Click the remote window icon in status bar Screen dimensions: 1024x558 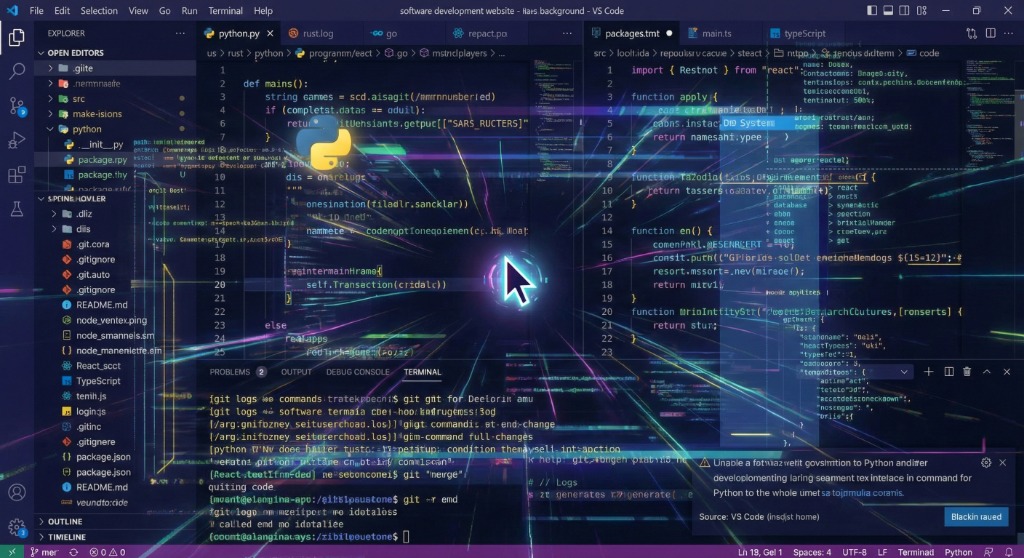coord(11,552)
